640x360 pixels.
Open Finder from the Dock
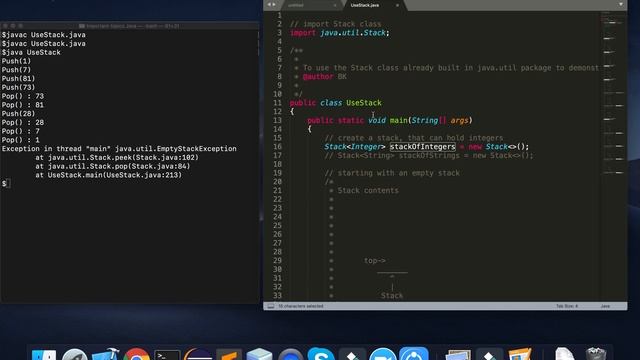[44, 354]
